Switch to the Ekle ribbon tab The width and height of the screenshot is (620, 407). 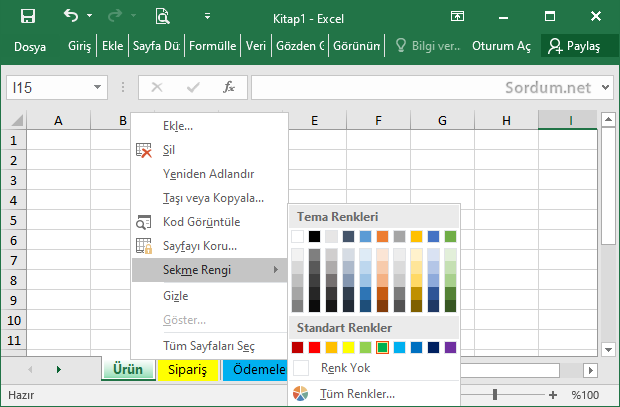pyautogui.click(x=113, y=46)
